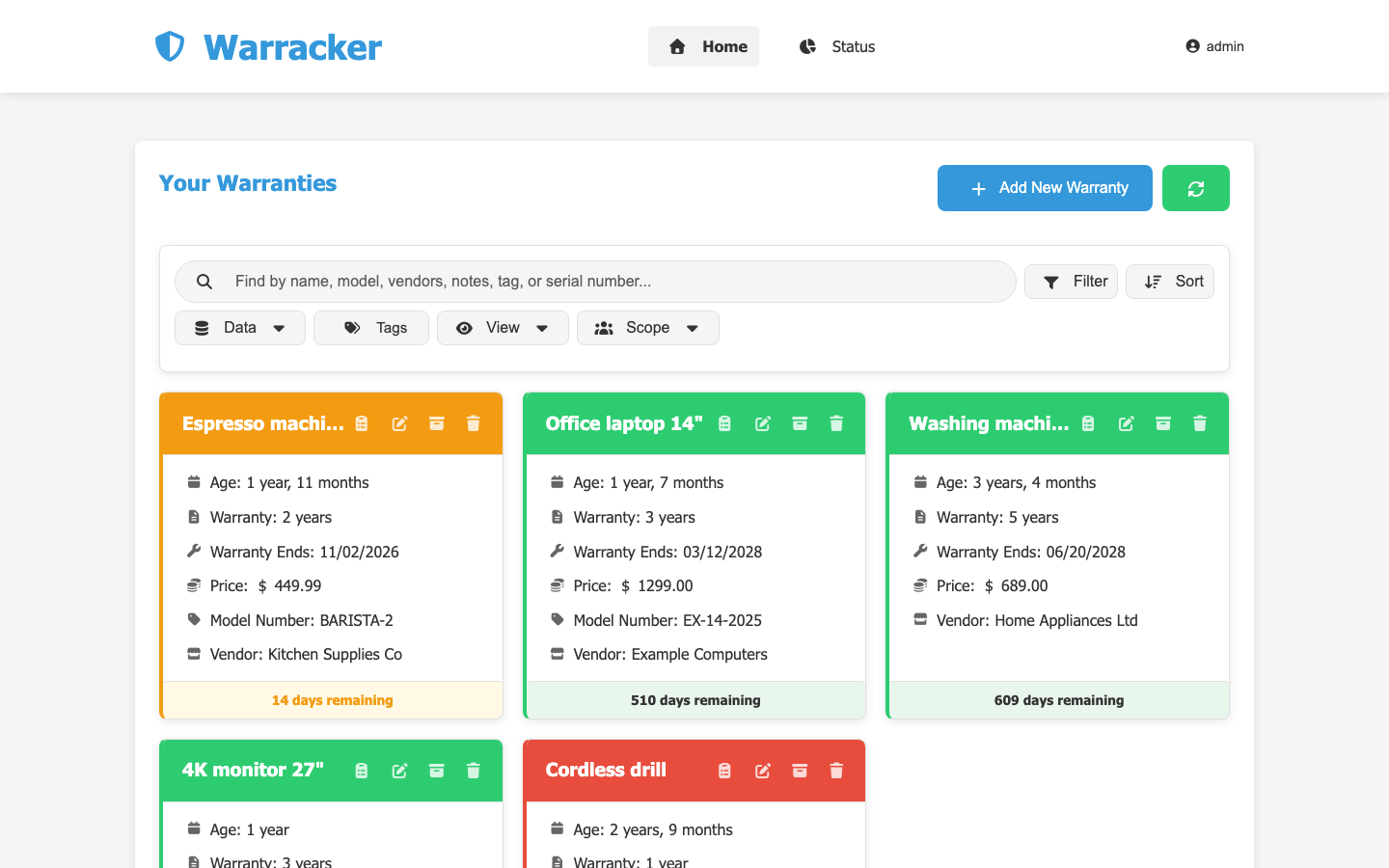Image resolution: width=1389 pixels, height=868 pixels.
Task: Archive the Espresso machine warranty
Action: tap(437, 423)
